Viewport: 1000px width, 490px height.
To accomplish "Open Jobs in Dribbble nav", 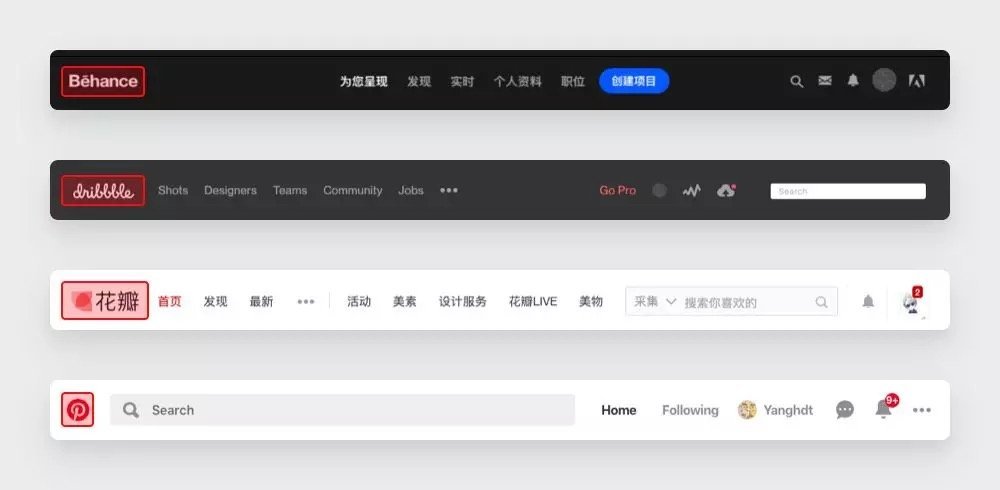I will point(411,190).
